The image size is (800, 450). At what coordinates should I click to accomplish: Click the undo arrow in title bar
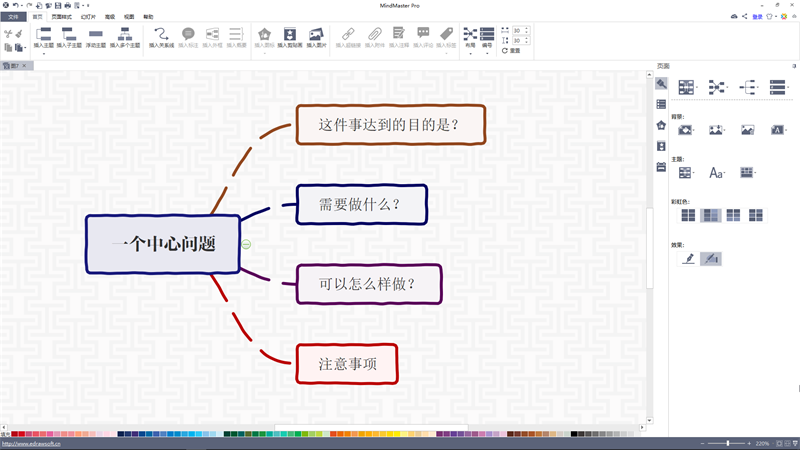tap(16, 5)
